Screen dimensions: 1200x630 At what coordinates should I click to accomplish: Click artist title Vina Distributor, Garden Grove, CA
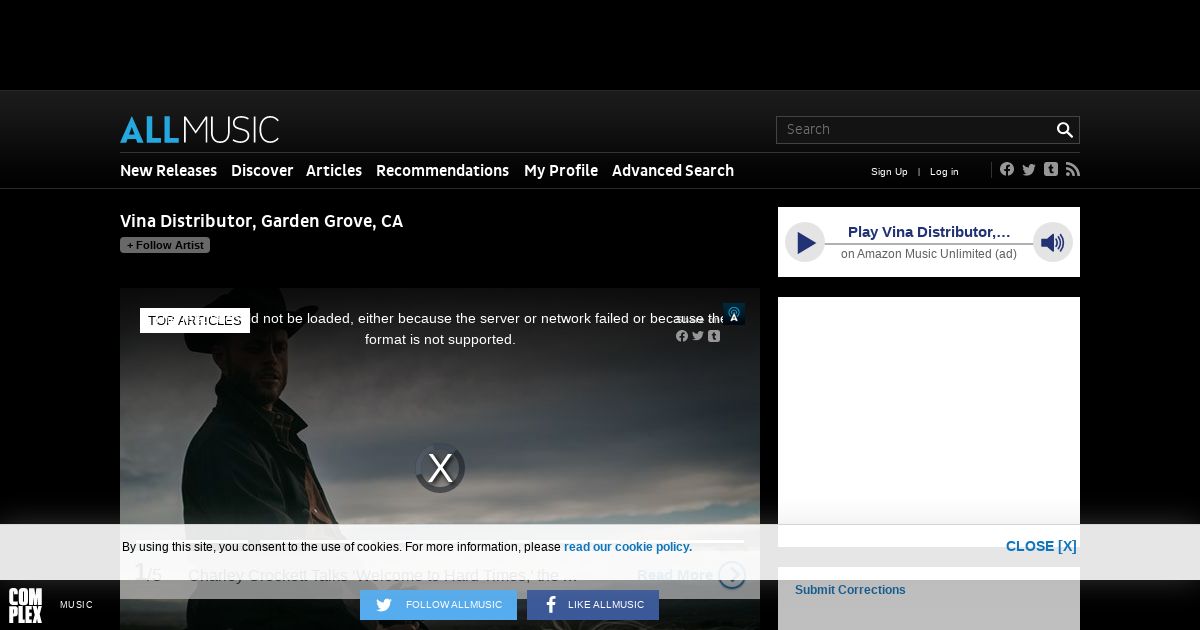pos(261,221)
